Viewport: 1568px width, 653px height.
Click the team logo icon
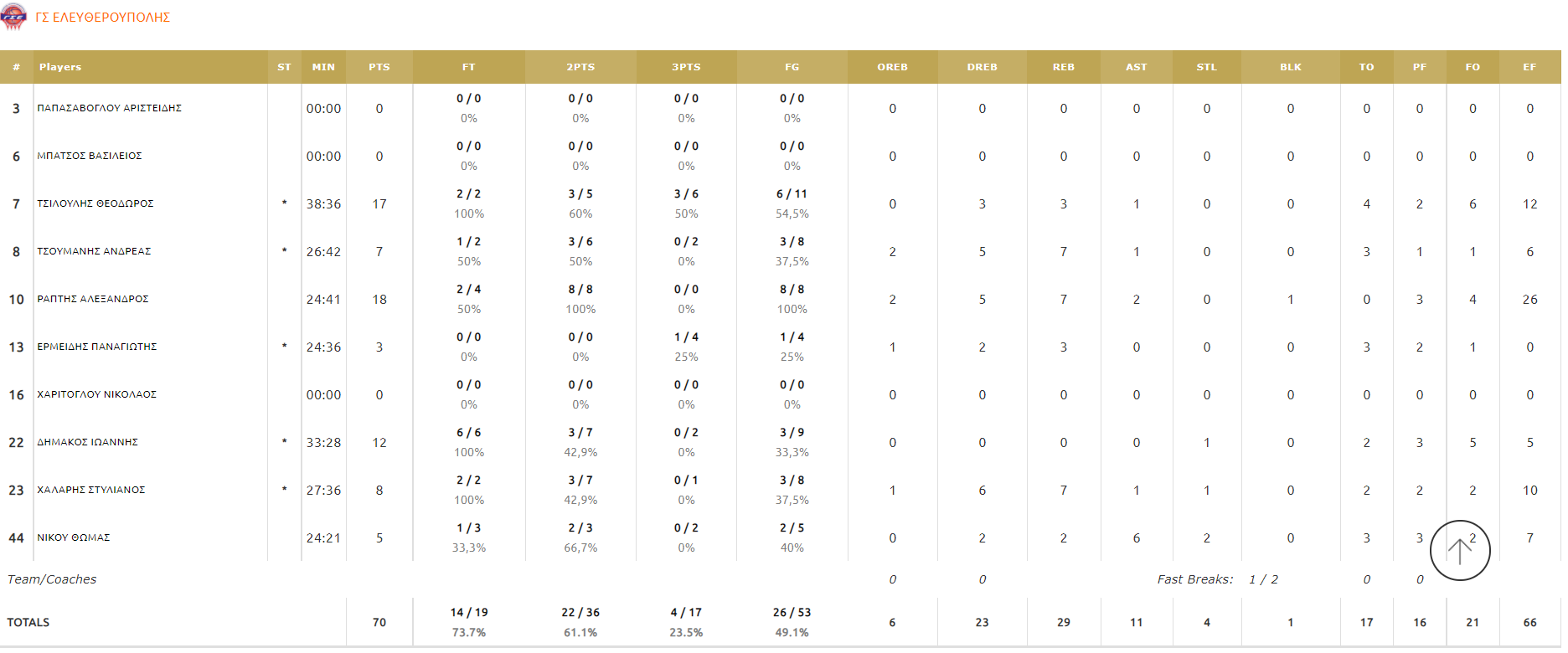click(13, 17)
